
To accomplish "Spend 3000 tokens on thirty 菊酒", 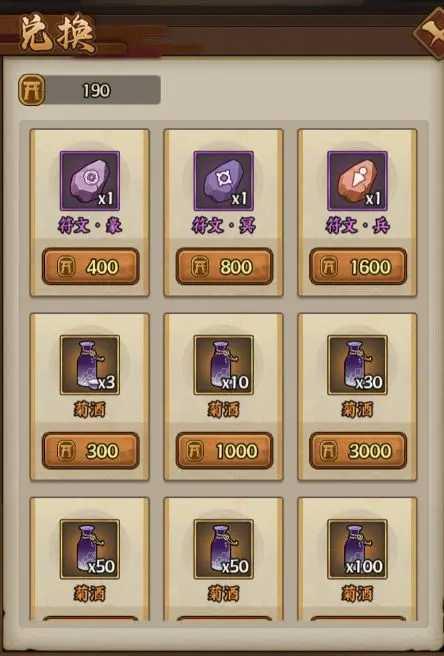I will click(358, 451).
